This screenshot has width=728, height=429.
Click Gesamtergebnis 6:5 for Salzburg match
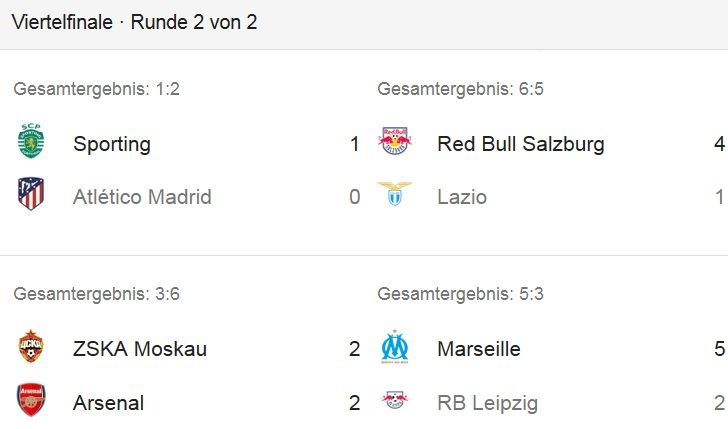(x=460, y=89)
